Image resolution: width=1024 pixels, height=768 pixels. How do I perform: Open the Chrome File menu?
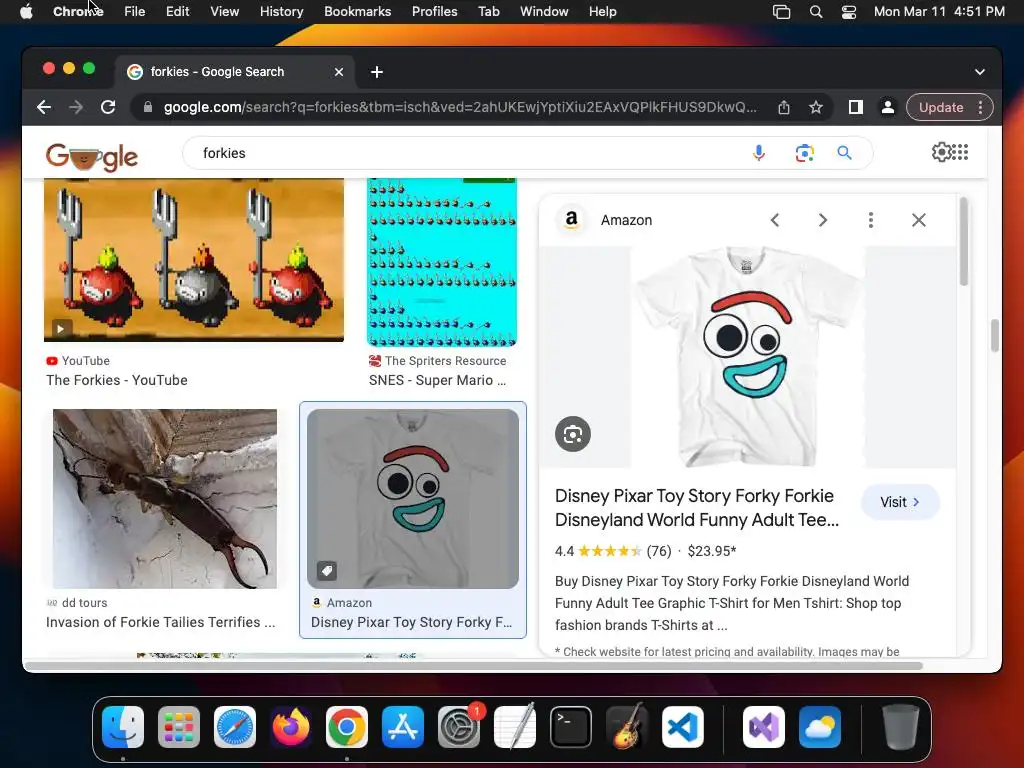135,11
